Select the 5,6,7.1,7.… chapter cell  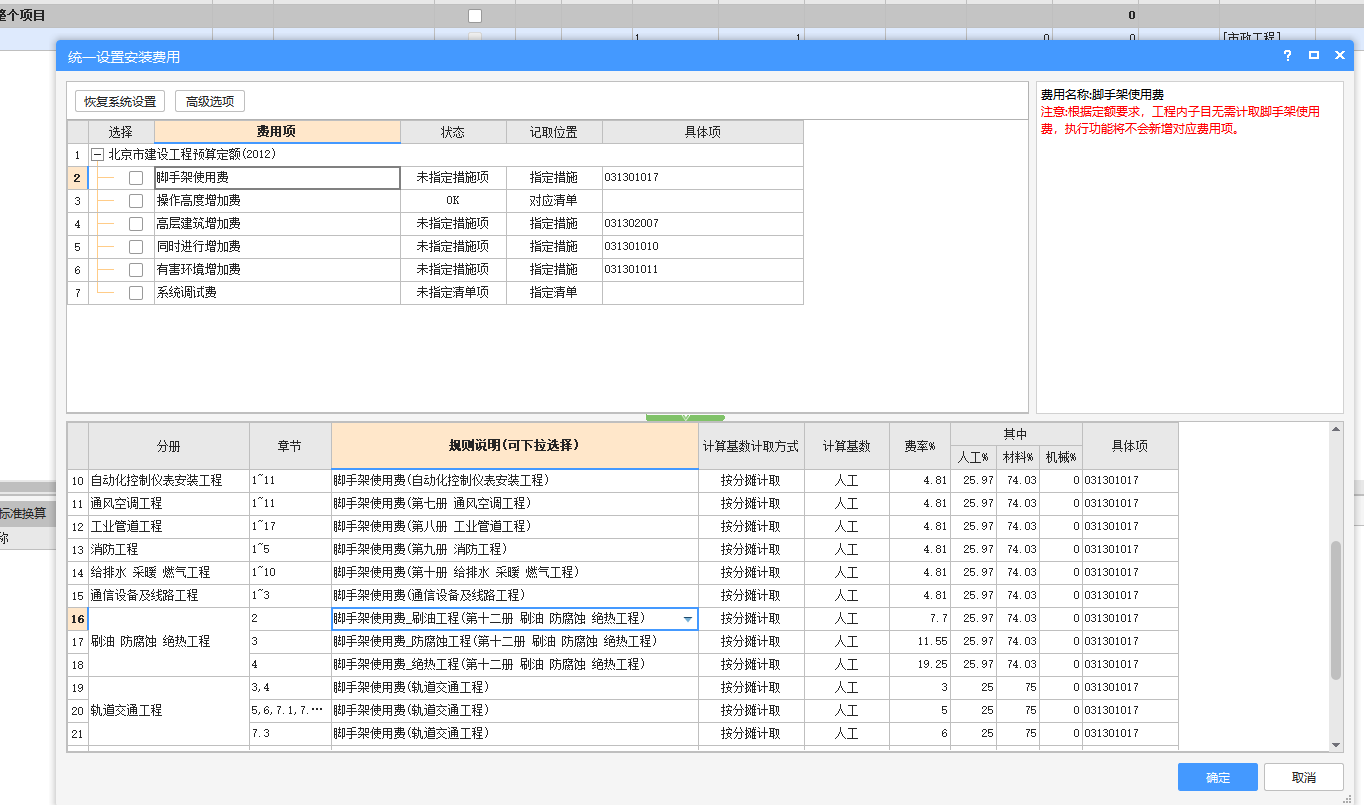[290, 711]
